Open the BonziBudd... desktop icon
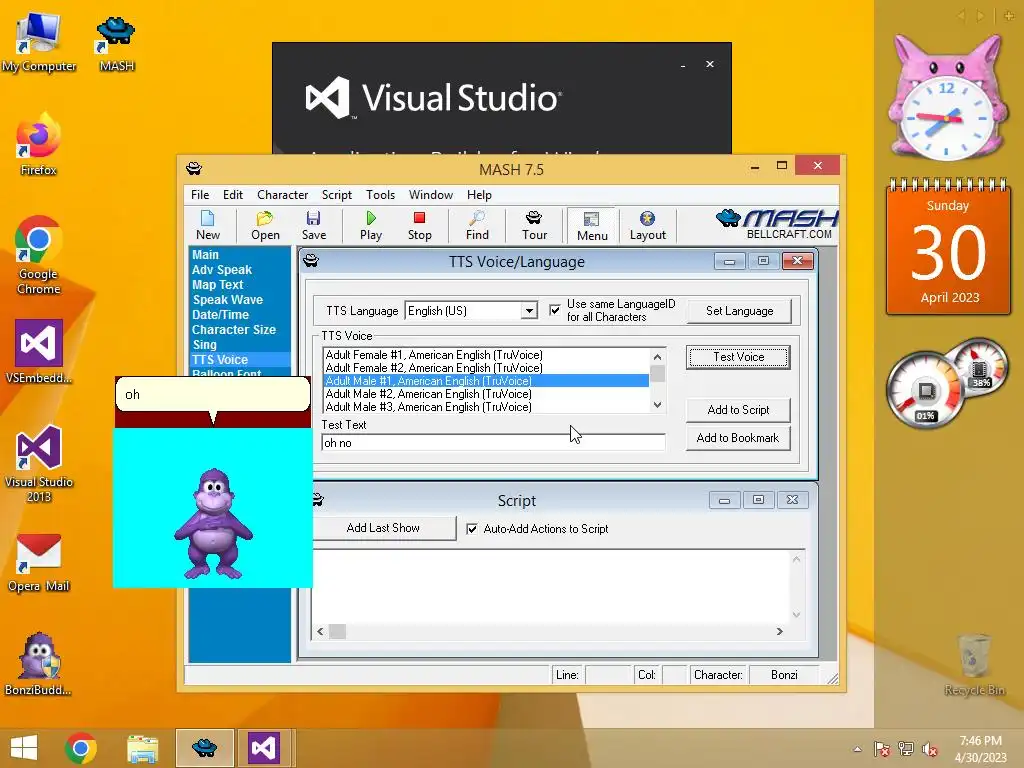 click(x=39, y=664)
